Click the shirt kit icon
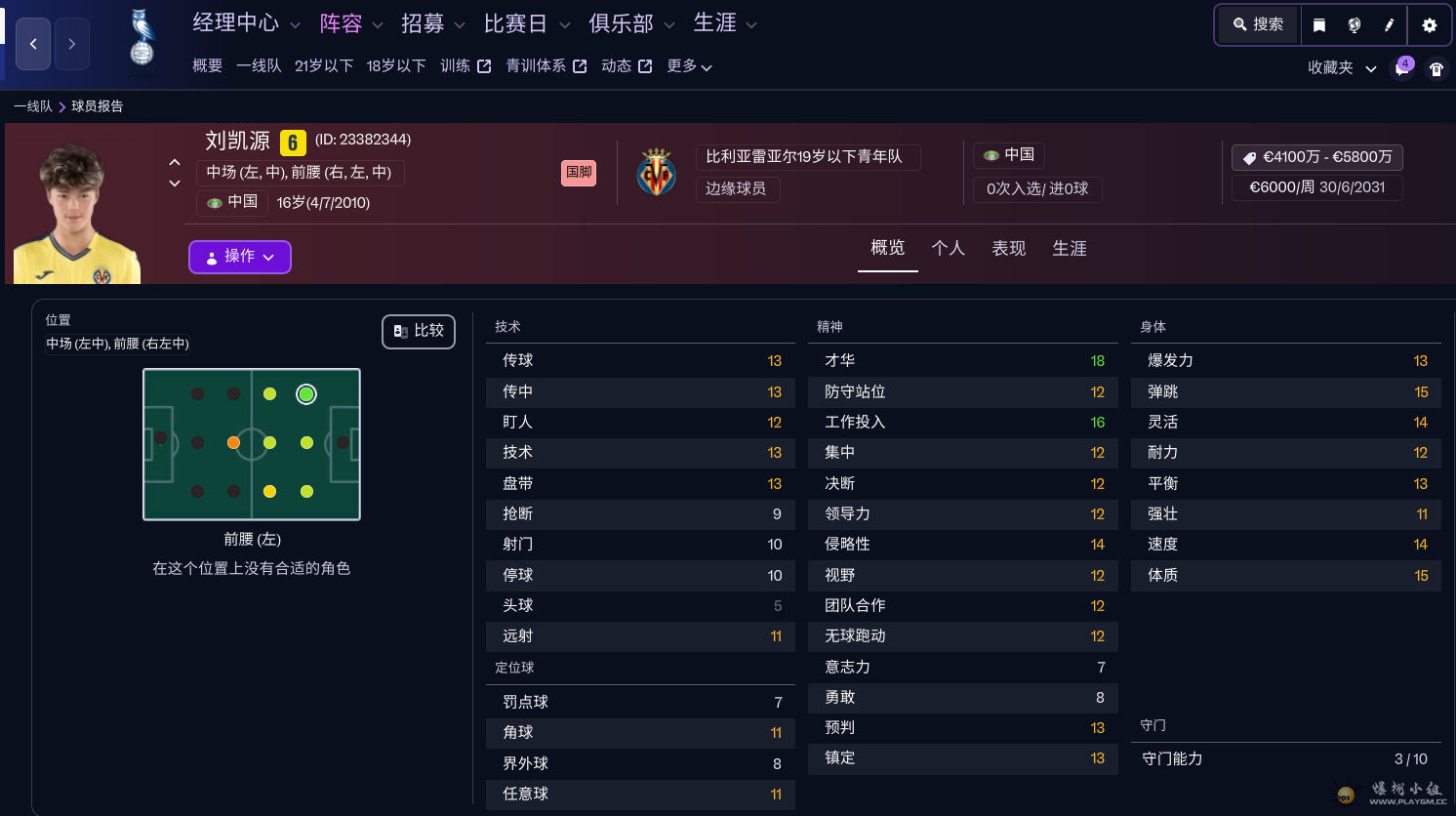Image resolution: width=1456 pixels, height=816 pixels. [1436, 68]
